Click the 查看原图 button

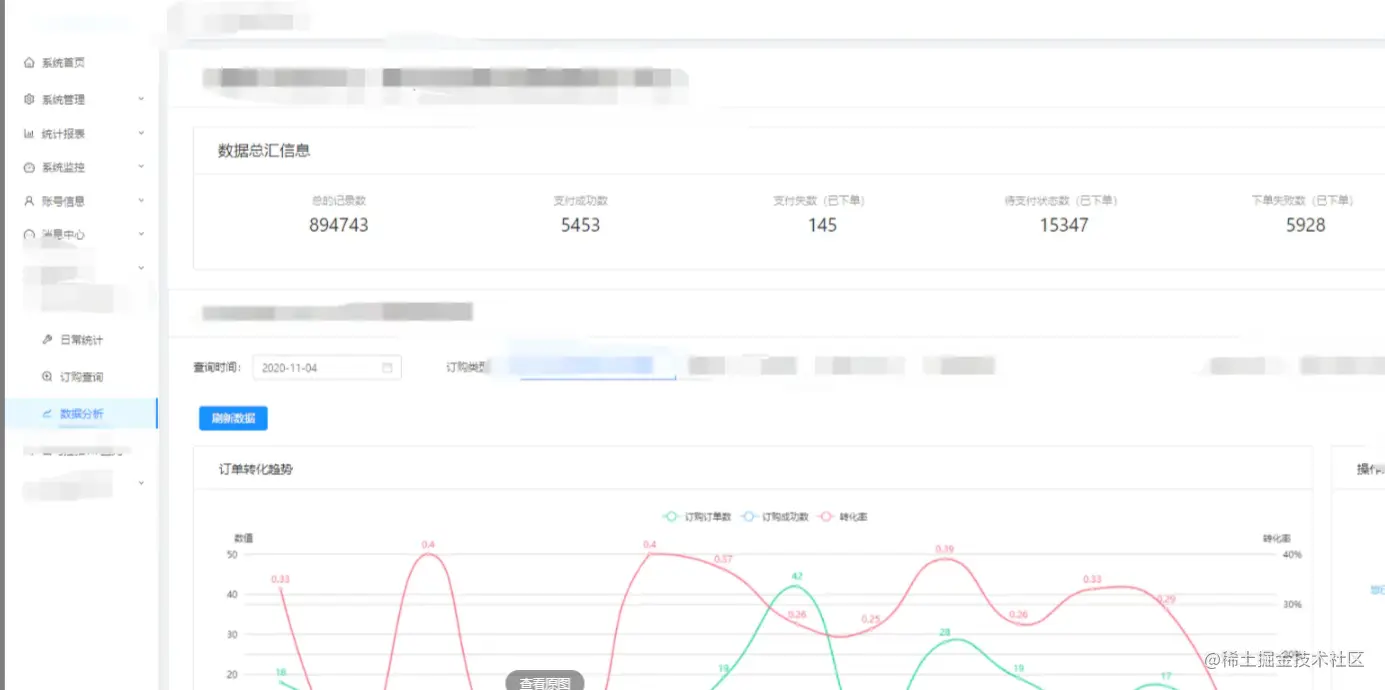[x=545, y=683]
